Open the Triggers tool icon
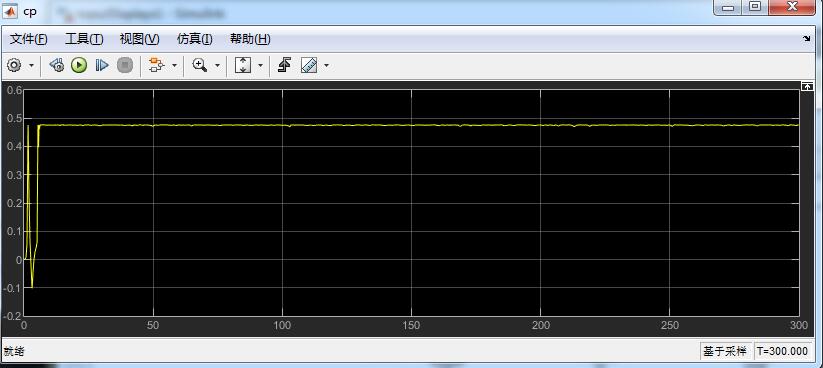This screenshot has height=368, width=823. pyautogui.click(x=284, y=66)
